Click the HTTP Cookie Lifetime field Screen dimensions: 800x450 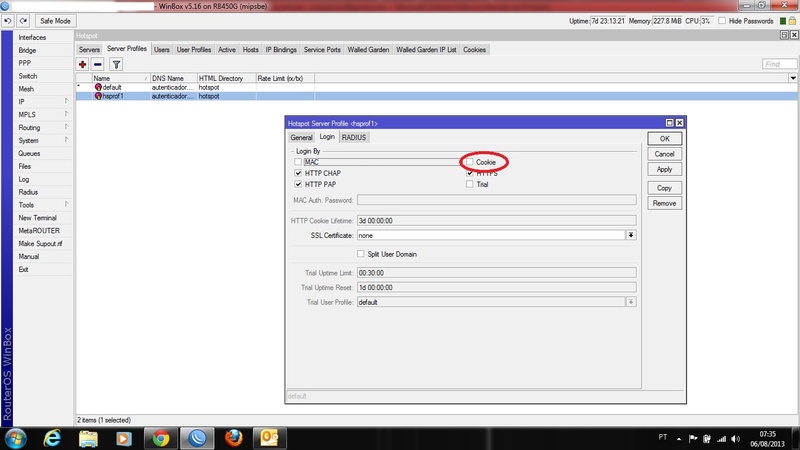click(496, 220)
